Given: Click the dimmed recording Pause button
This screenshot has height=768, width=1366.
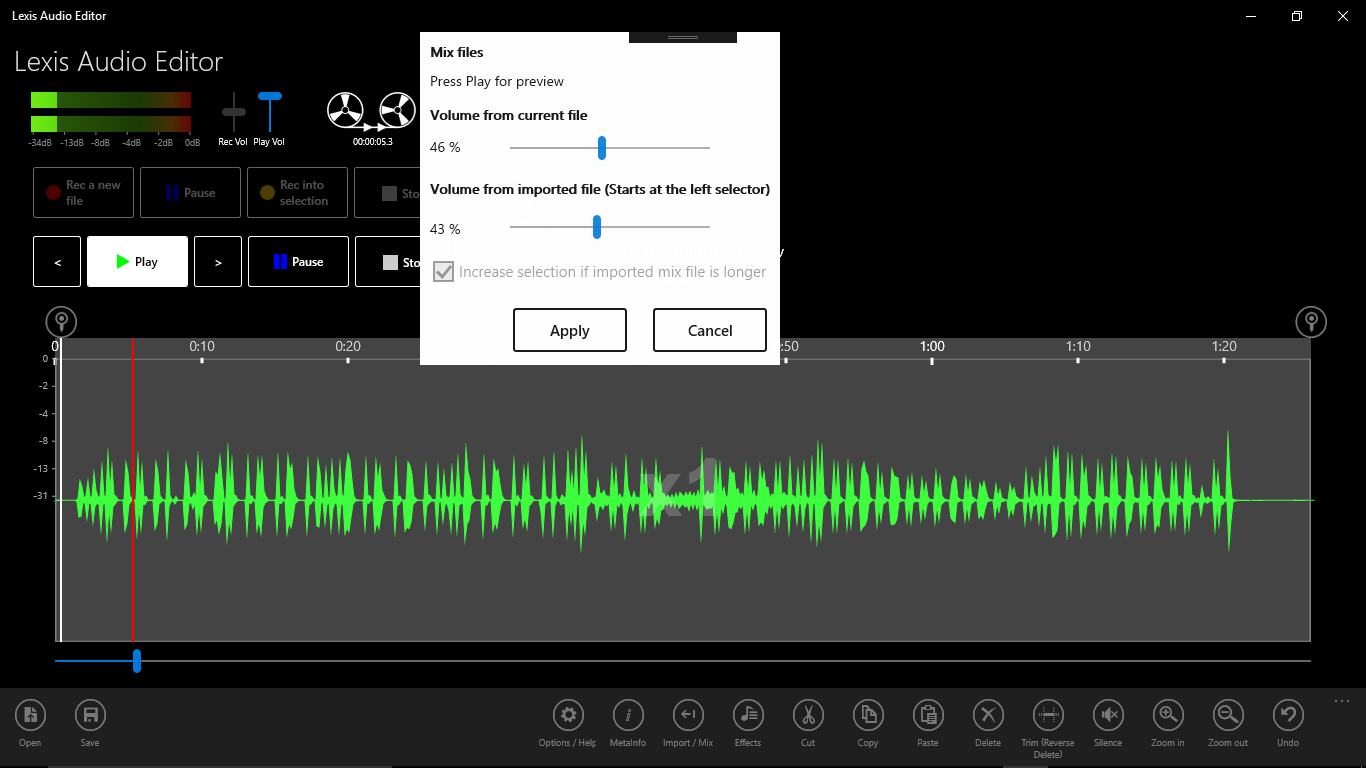Looking at the screenshot, I should tap(190, 193).
